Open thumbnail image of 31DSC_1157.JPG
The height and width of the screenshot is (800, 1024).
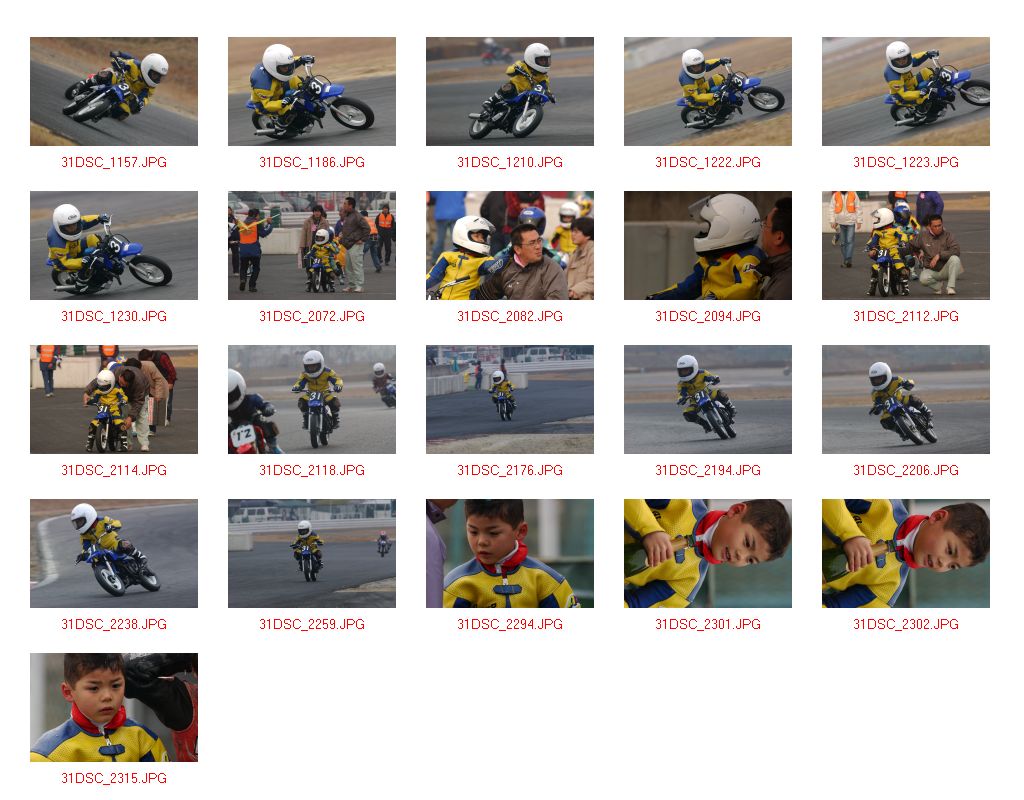114,91
